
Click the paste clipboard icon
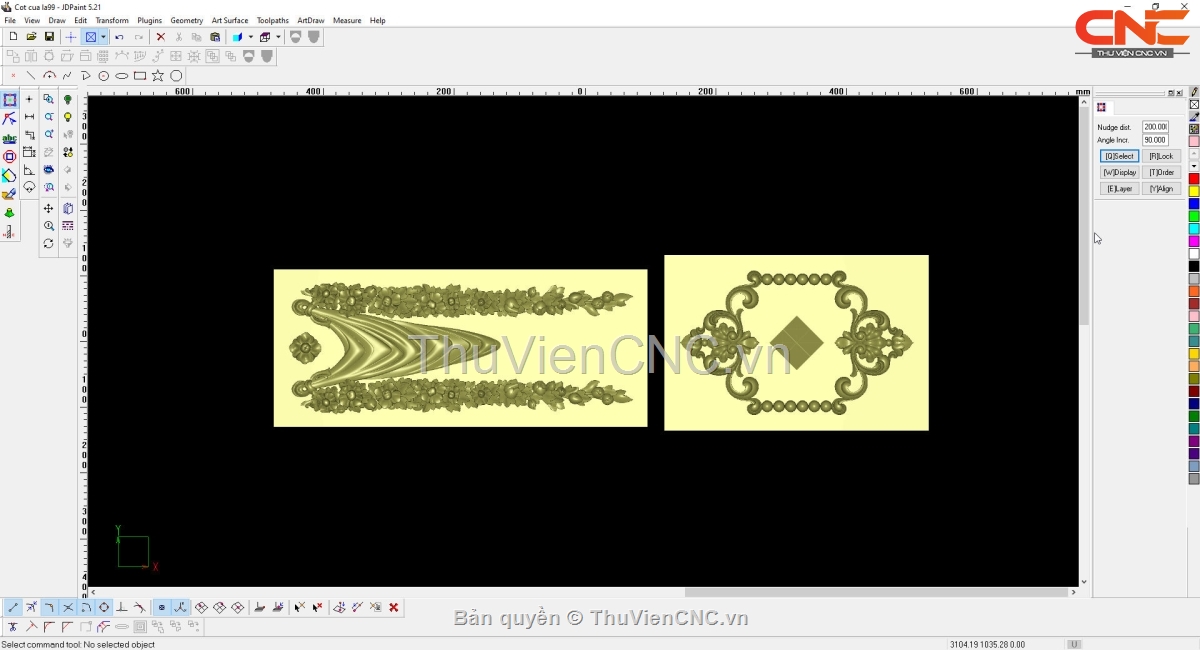click(x=215, y=37)
